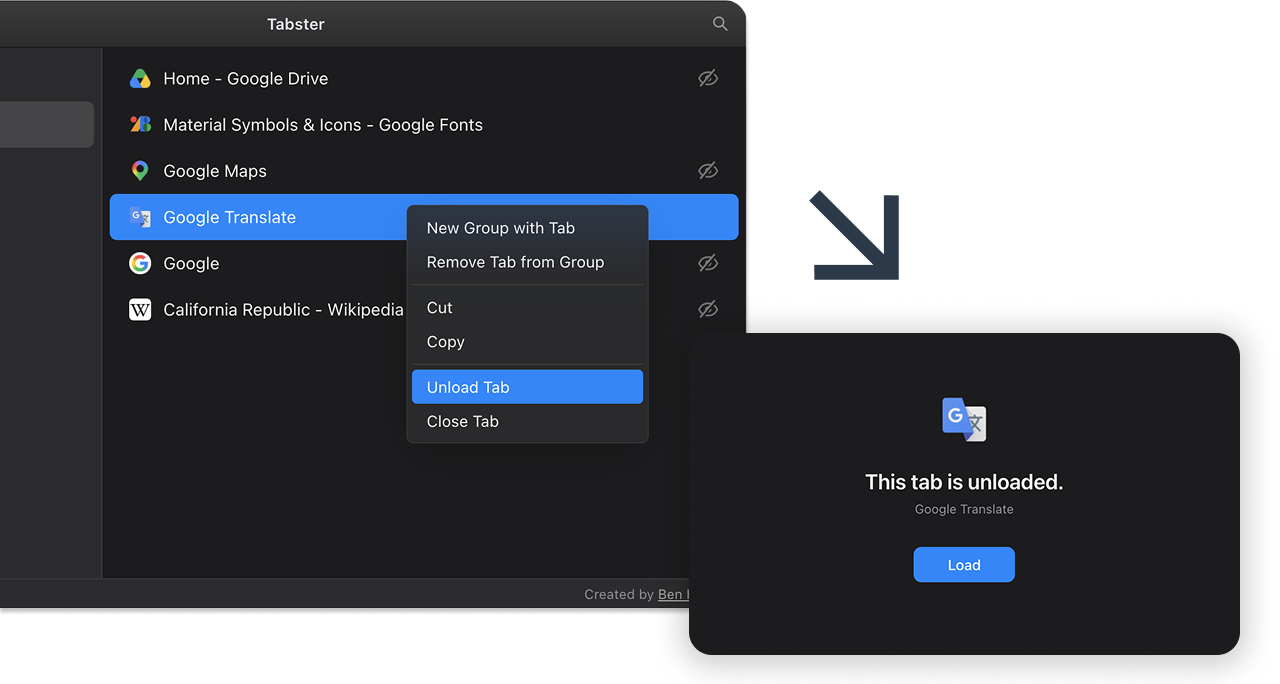
Task: Select the Google tab row text
Action: click(191, 264)
